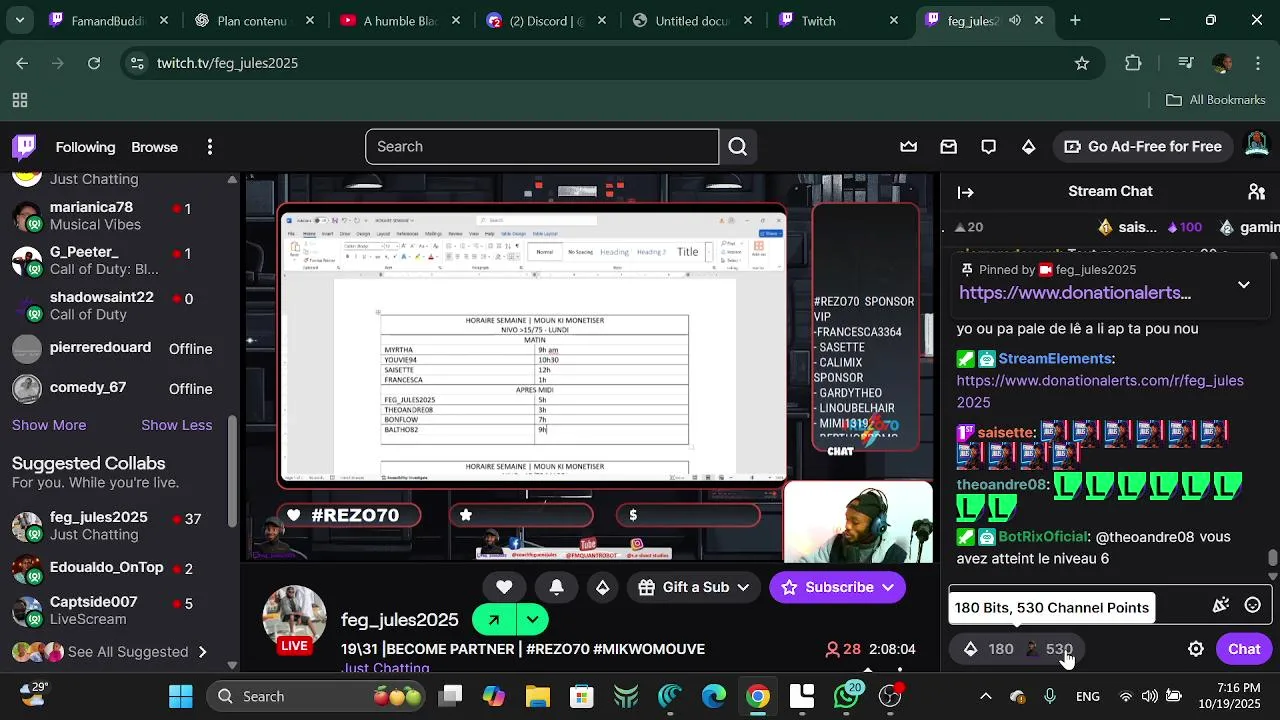Screen dimensions: 1280x720
Task: Open the Twitch inbox mail icon
Action: 949,147
